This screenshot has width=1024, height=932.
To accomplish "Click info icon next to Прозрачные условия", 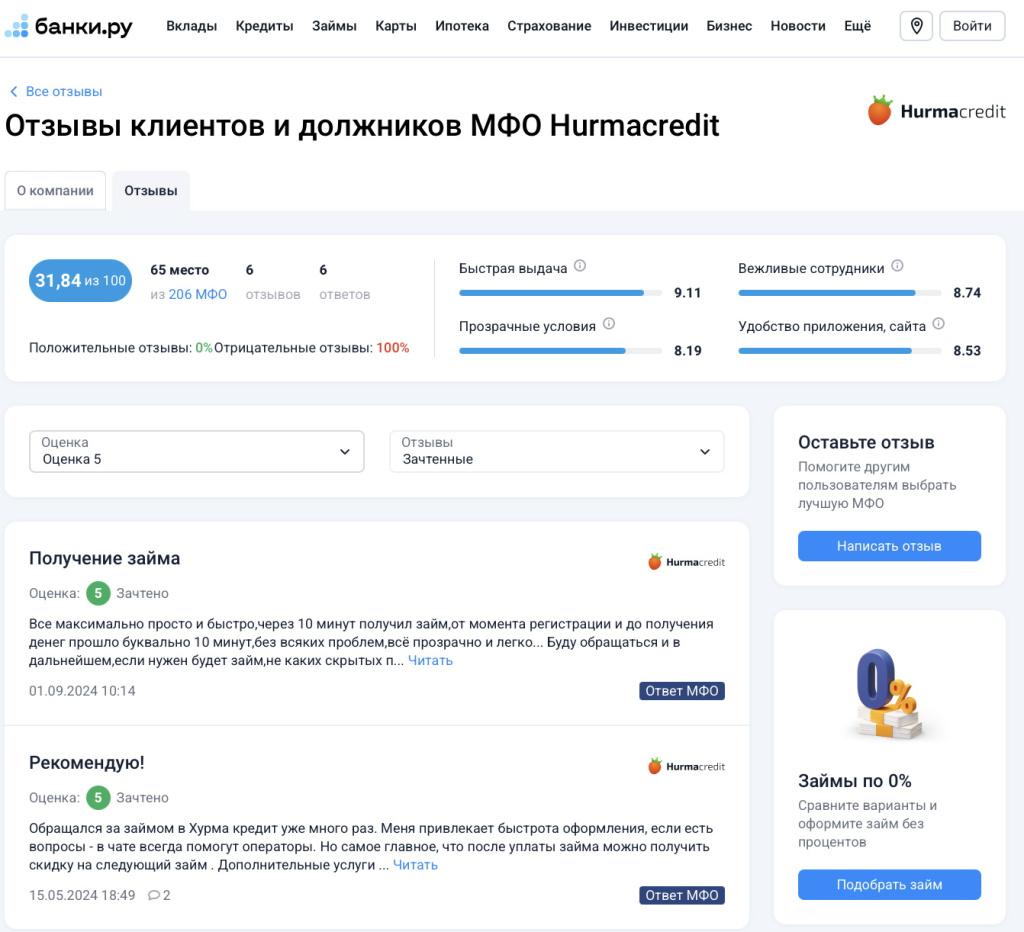I will pos(609,325).
